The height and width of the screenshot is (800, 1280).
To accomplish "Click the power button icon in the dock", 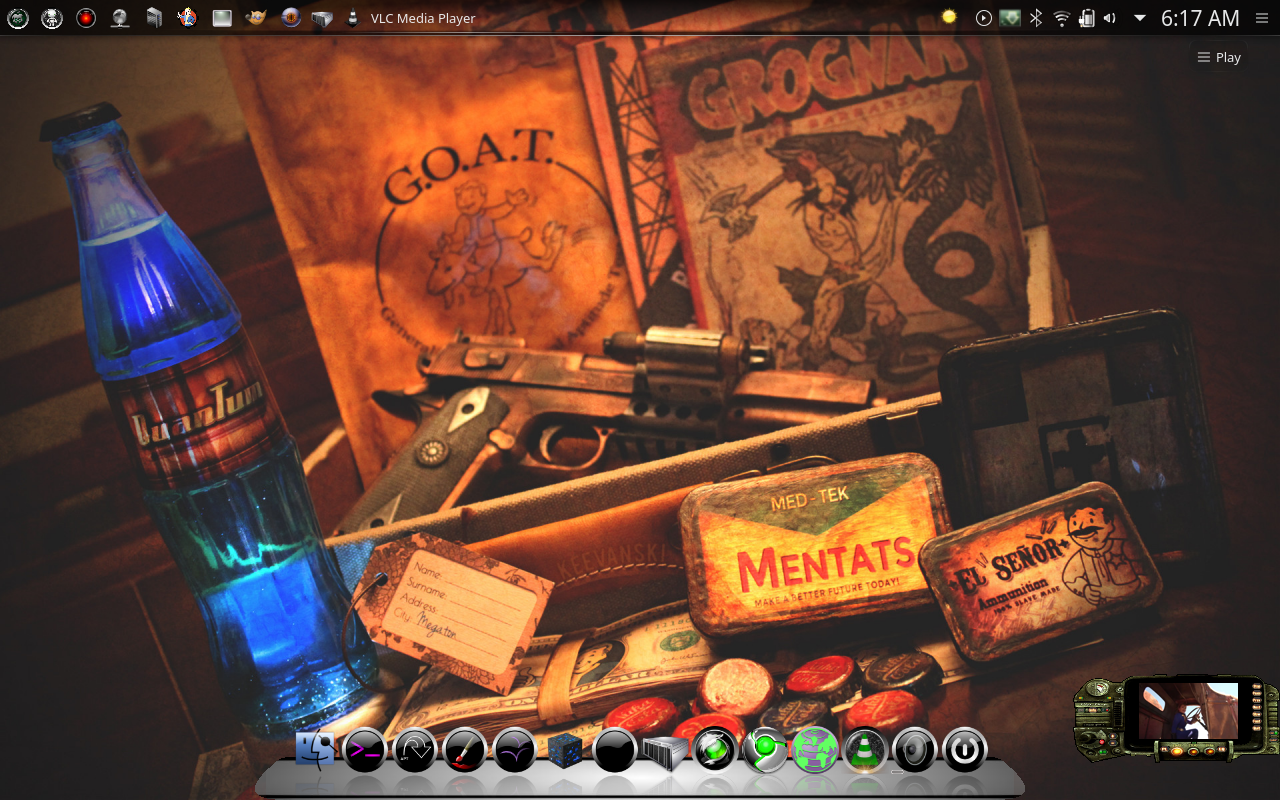I will tap(965, 750).
